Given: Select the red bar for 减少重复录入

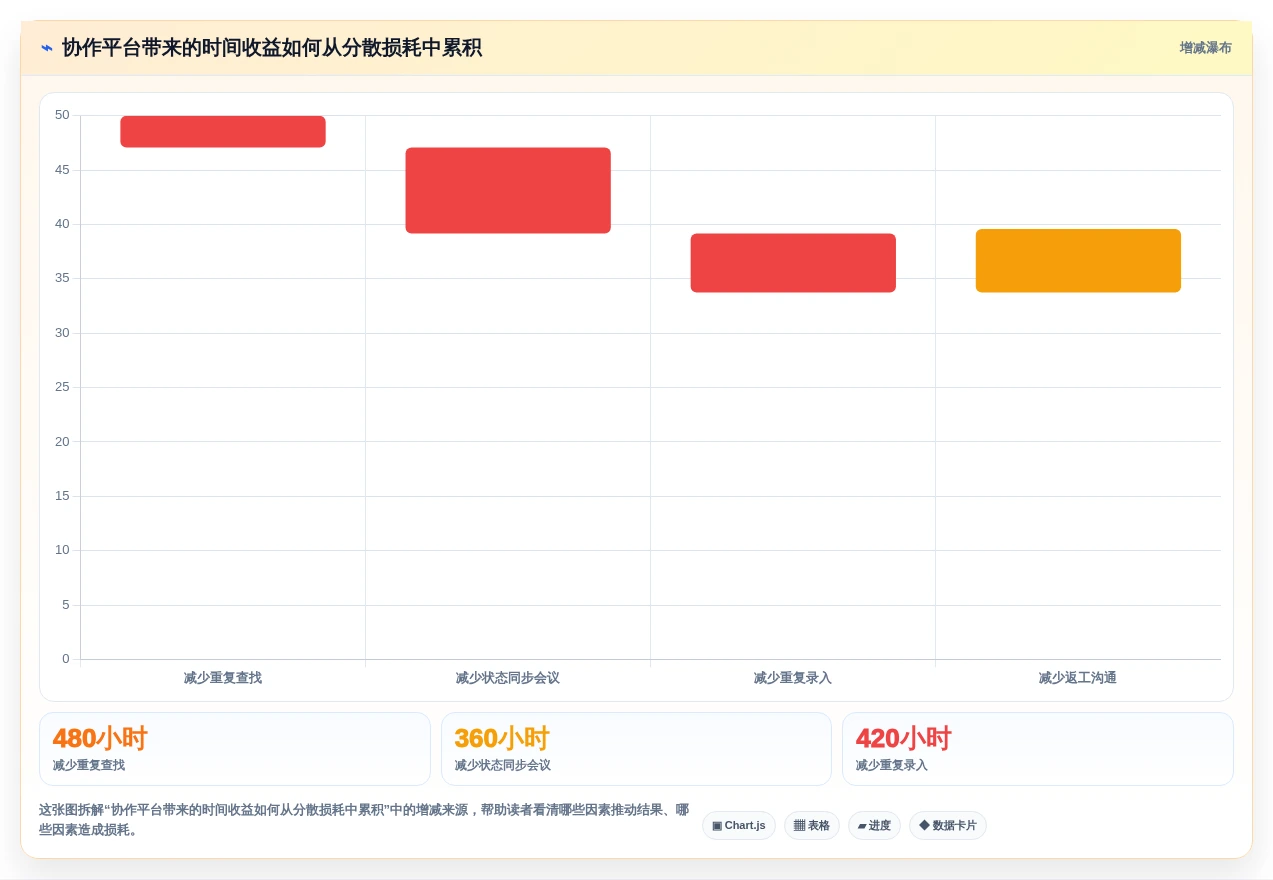Looking at the screenshot, I should coord(793,263).
